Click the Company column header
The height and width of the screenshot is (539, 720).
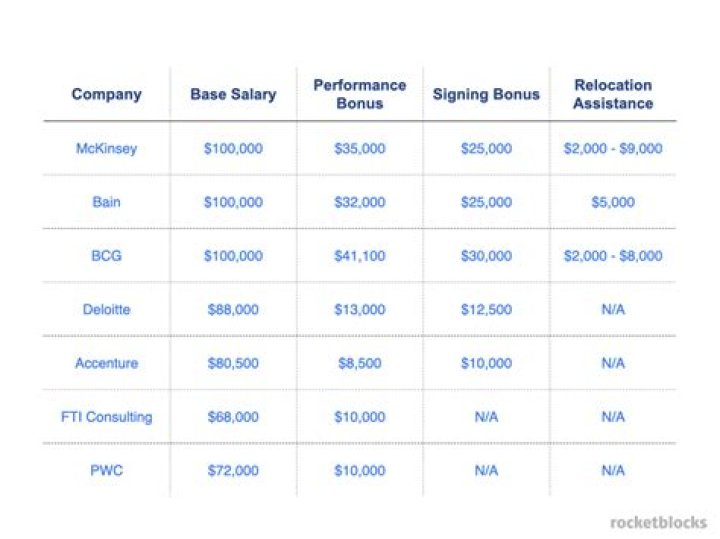(106, 95)
